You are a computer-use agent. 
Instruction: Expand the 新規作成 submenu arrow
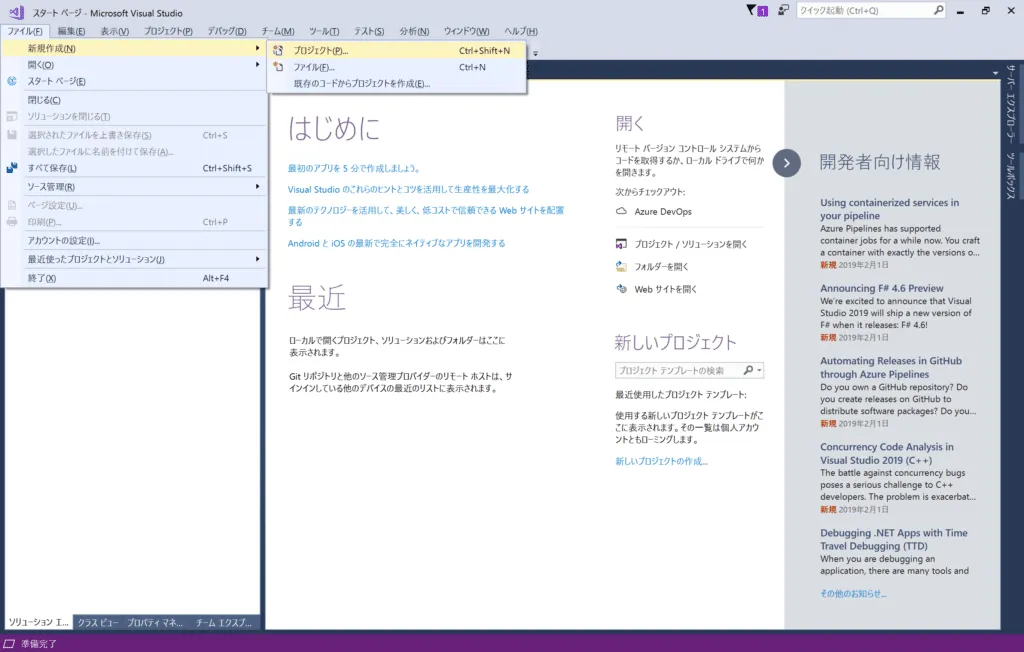tap(257, 48)
